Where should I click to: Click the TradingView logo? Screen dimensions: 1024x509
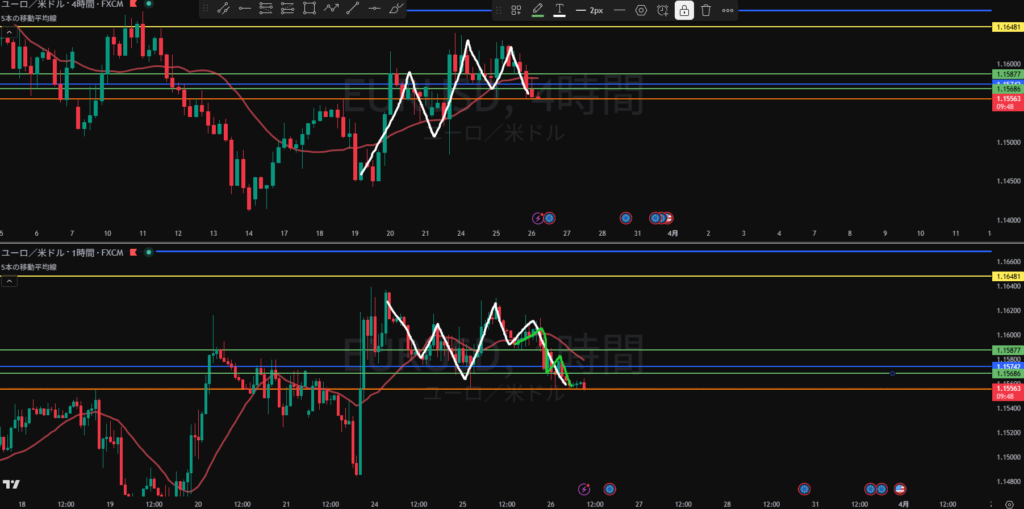11,485
